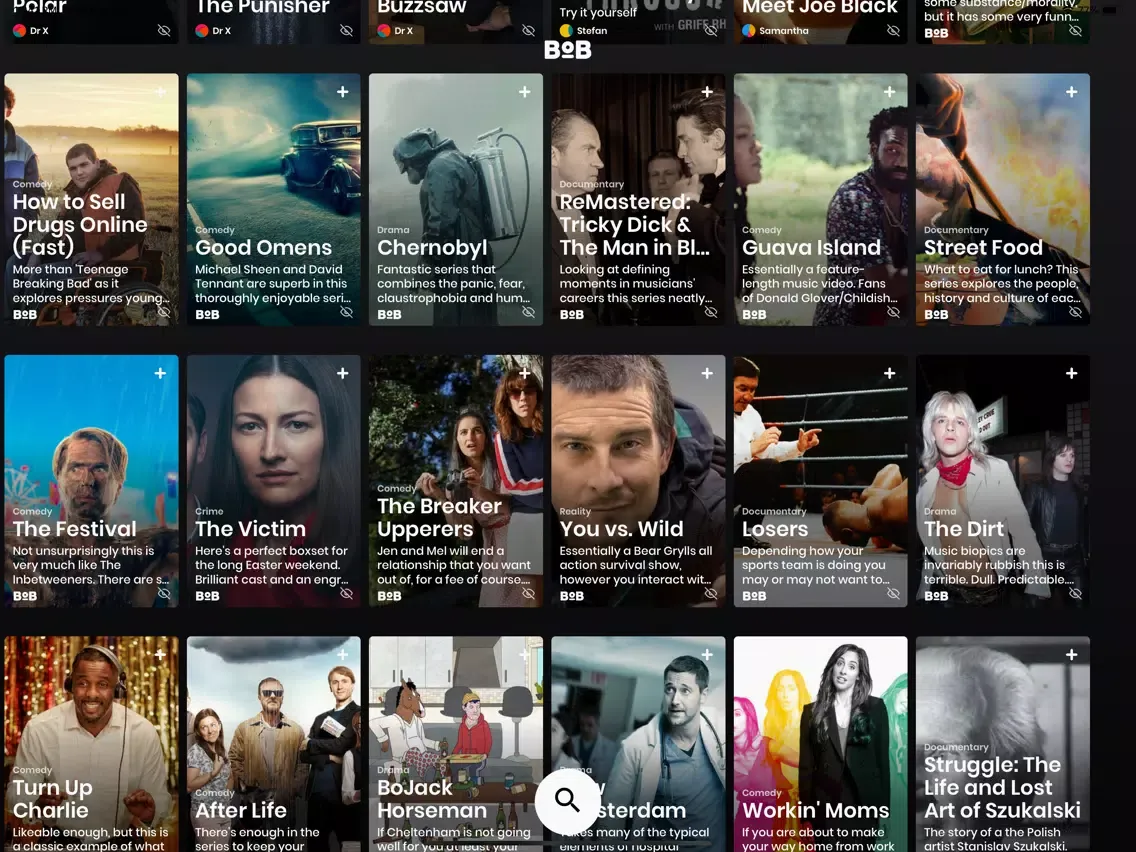Screen dimensions: 1136x852
Task: Toggle hide eye on Chernobyl
Action: pyautogui.click(x=529, y=312)
